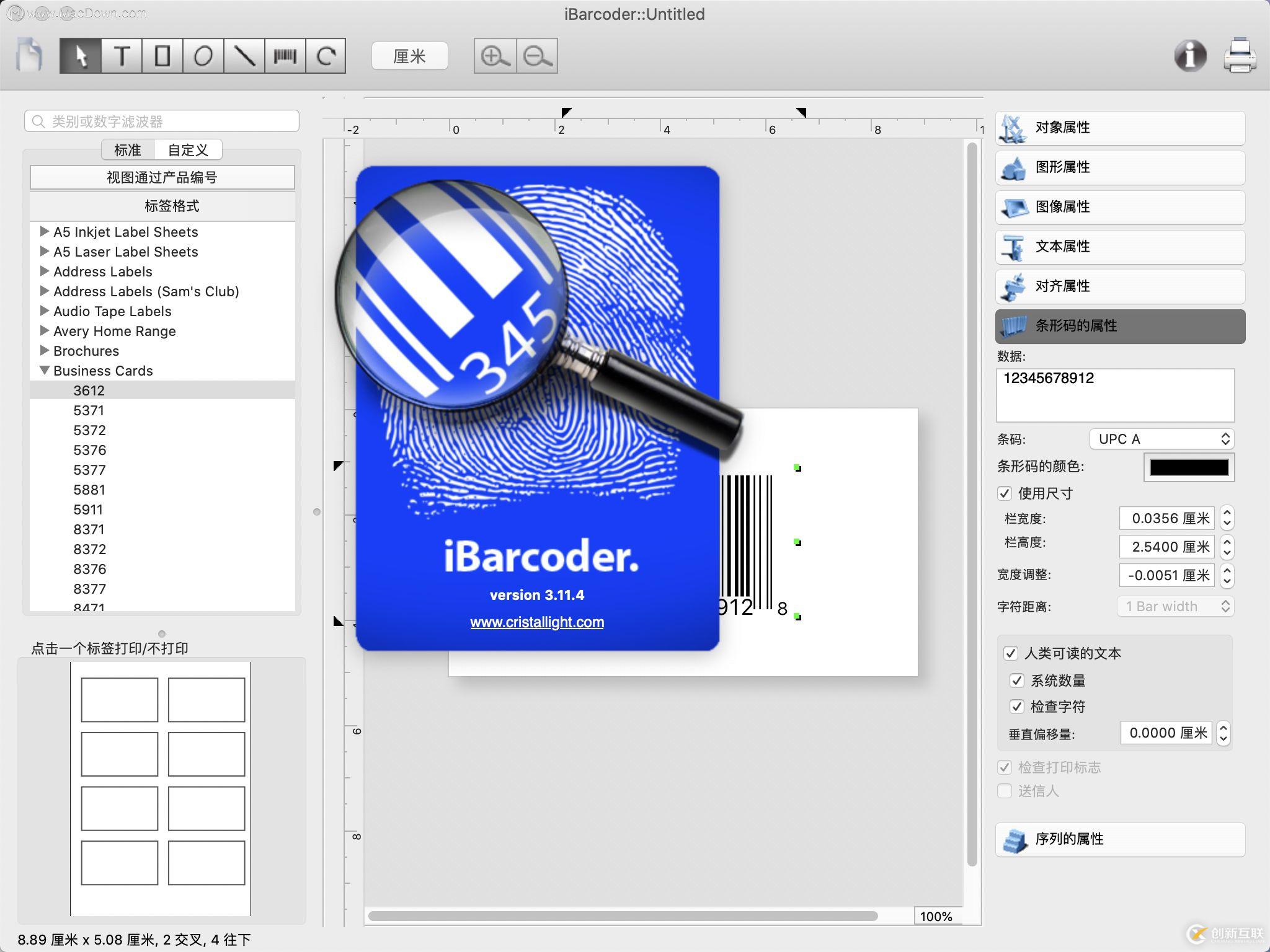
Task: Select label template 5371 in the list
Action: (x=88, y=410)
